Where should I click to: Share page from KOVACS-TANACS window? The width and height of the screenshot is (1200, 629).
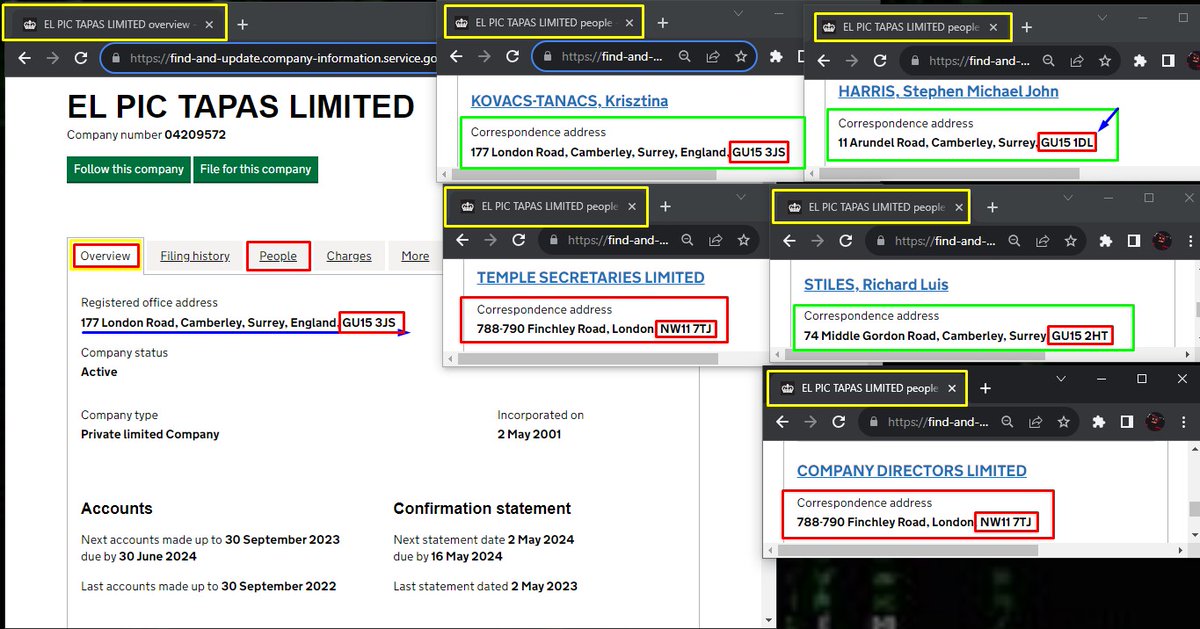point(713,57)
